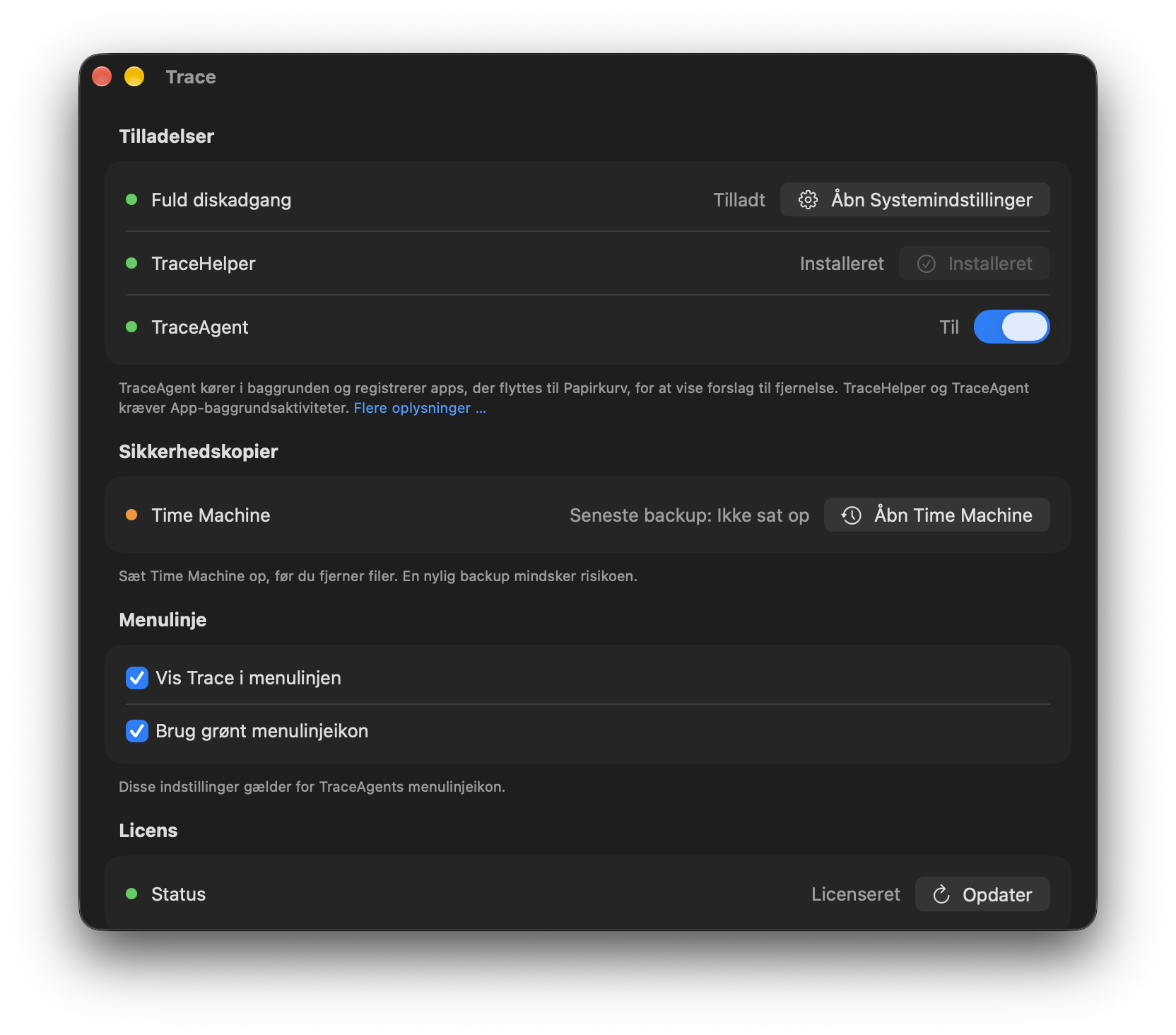1176x1035 pixels.
Task: Click the Trace window title
Action: [x=191, y=77]
